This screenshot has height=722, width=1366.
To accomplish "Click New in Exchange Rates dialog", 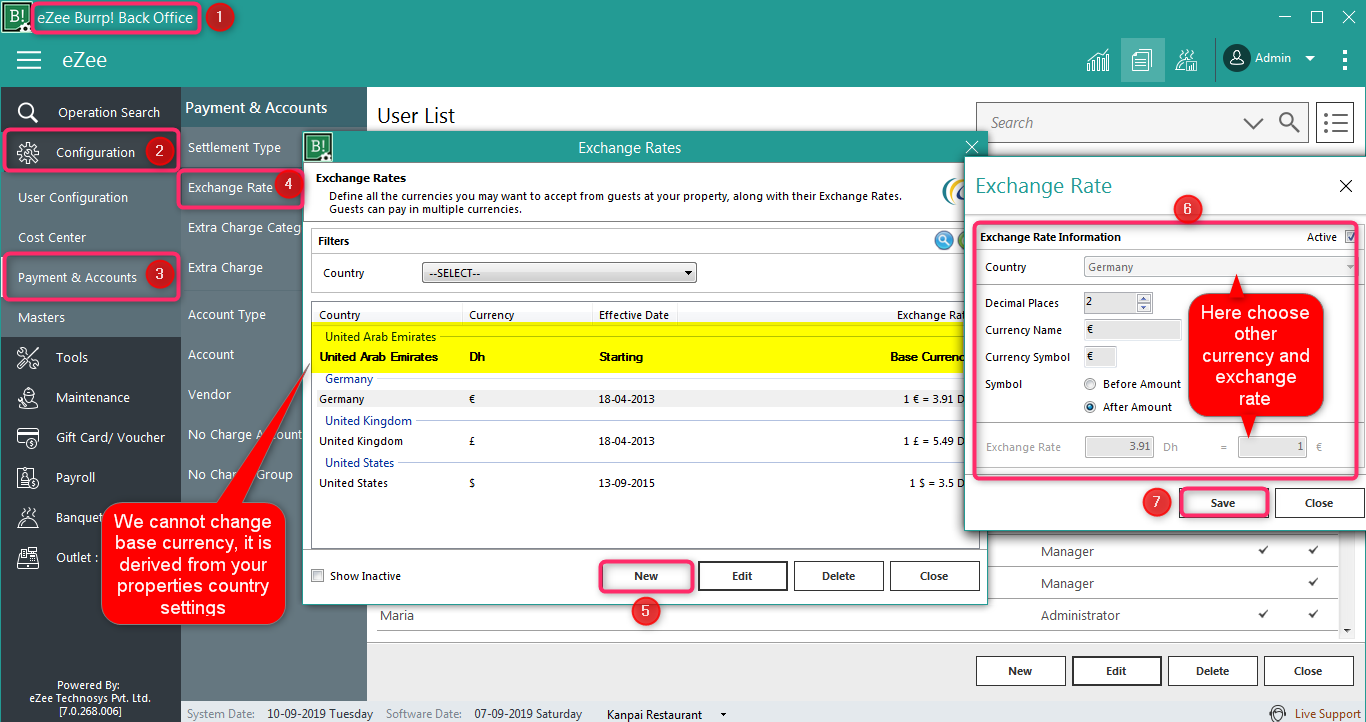I will 646,576.
